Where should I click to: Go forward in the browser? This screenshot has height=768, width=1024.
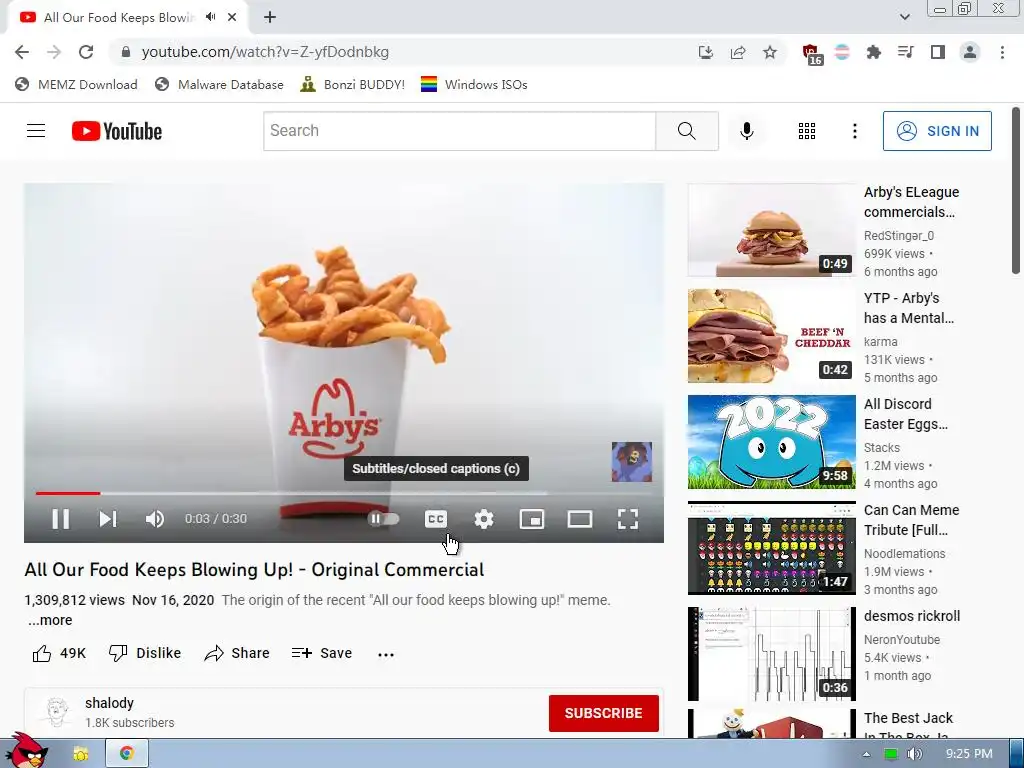coord(54,52)
